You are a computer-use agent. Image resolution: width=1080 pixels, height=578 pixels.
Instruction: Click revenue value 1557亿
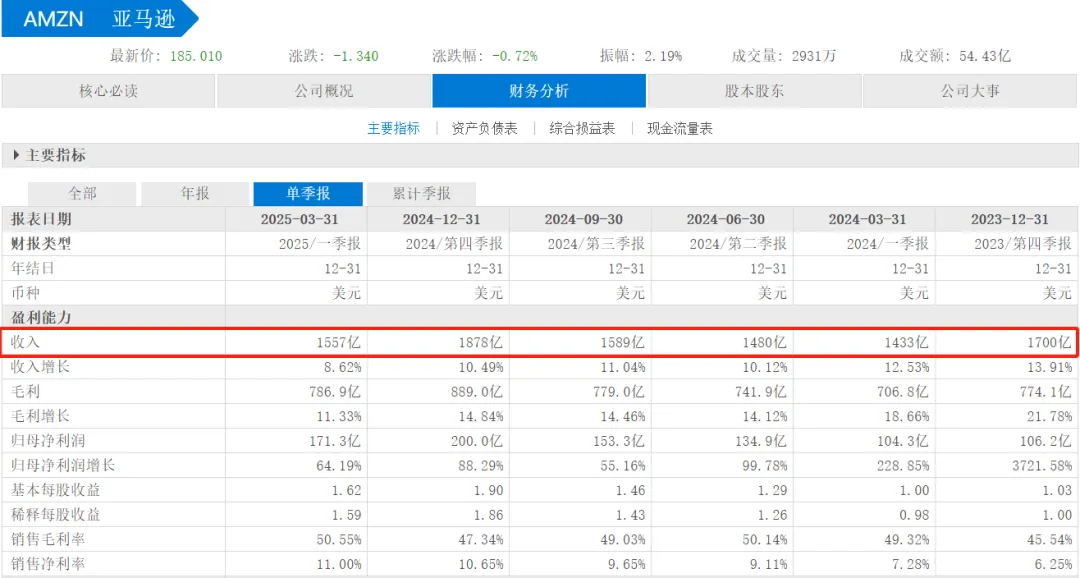(338, 342)
